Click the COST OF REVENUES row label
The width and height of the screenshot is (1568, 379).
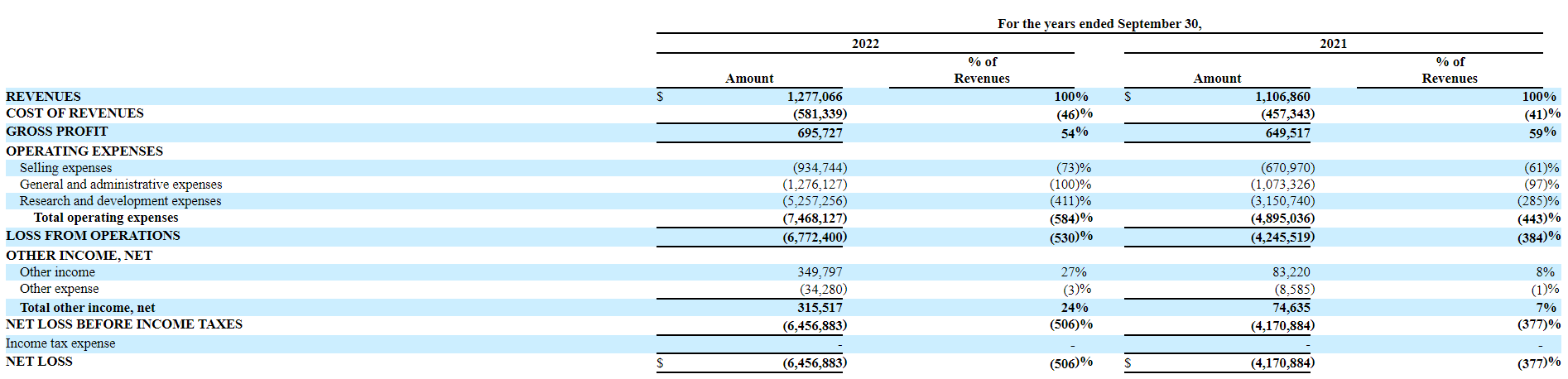pyautogui.click(x=75, y=113)
